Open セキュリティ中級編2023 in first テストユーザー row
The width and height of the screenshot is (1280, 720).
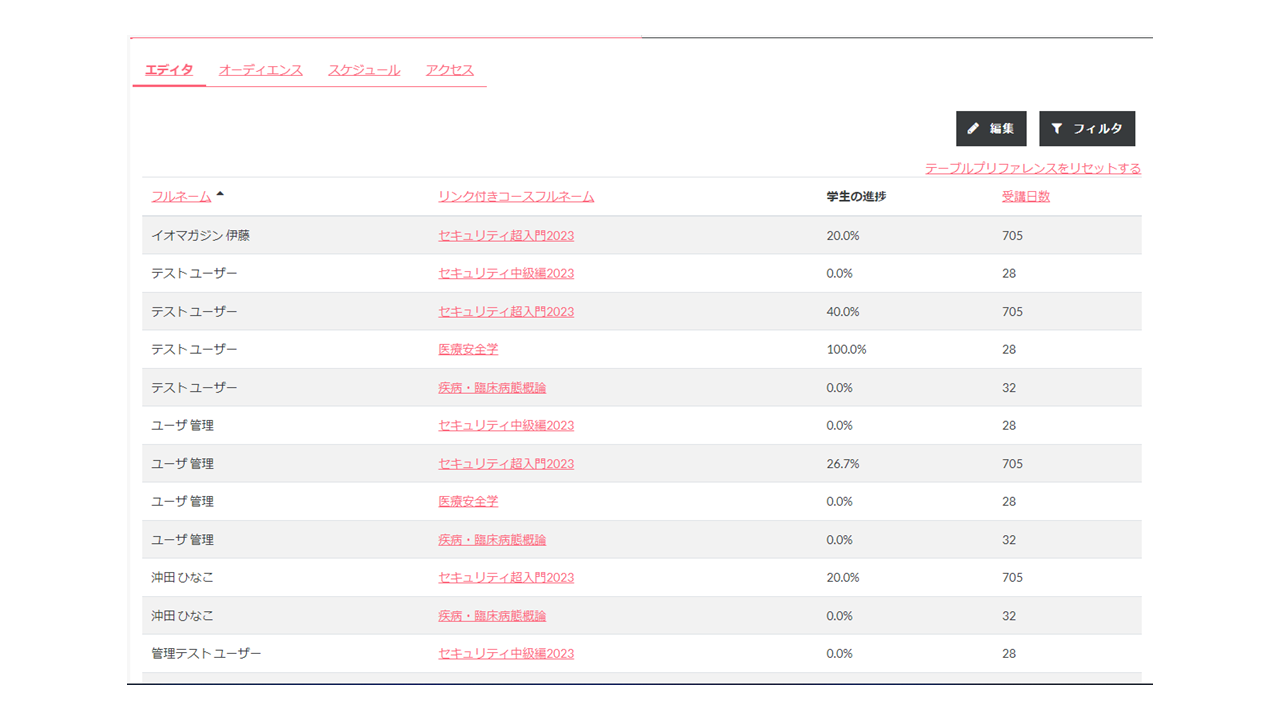506,274
